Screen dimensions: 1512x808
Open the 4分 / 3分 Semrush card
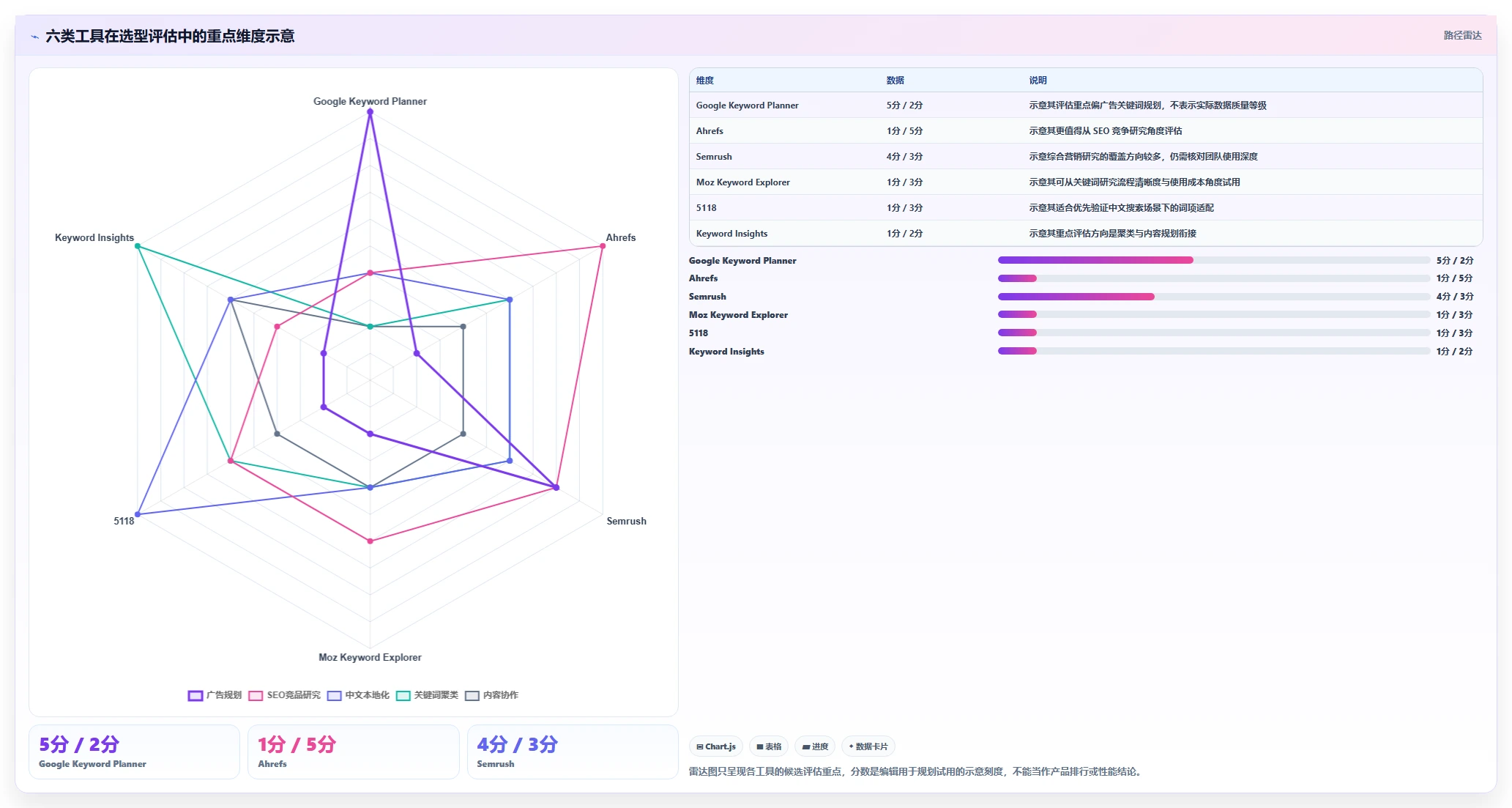point(573,752)
